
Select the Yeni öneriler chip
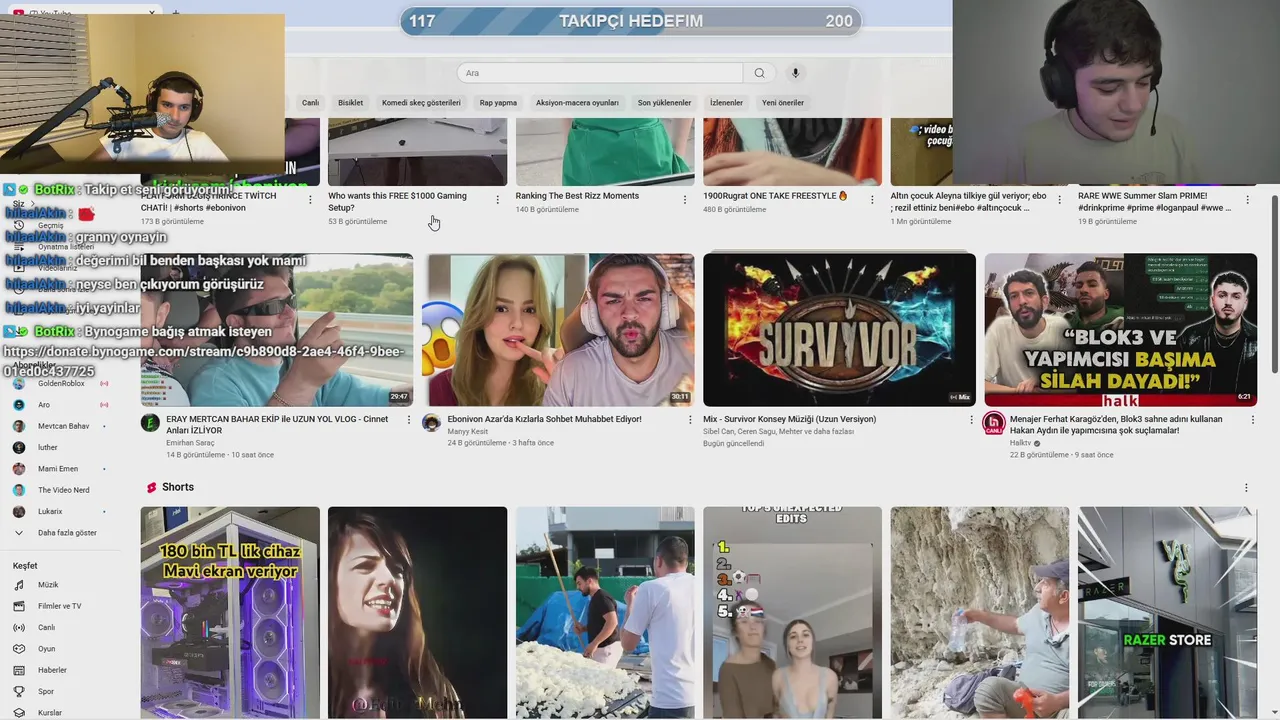(782, 103)
